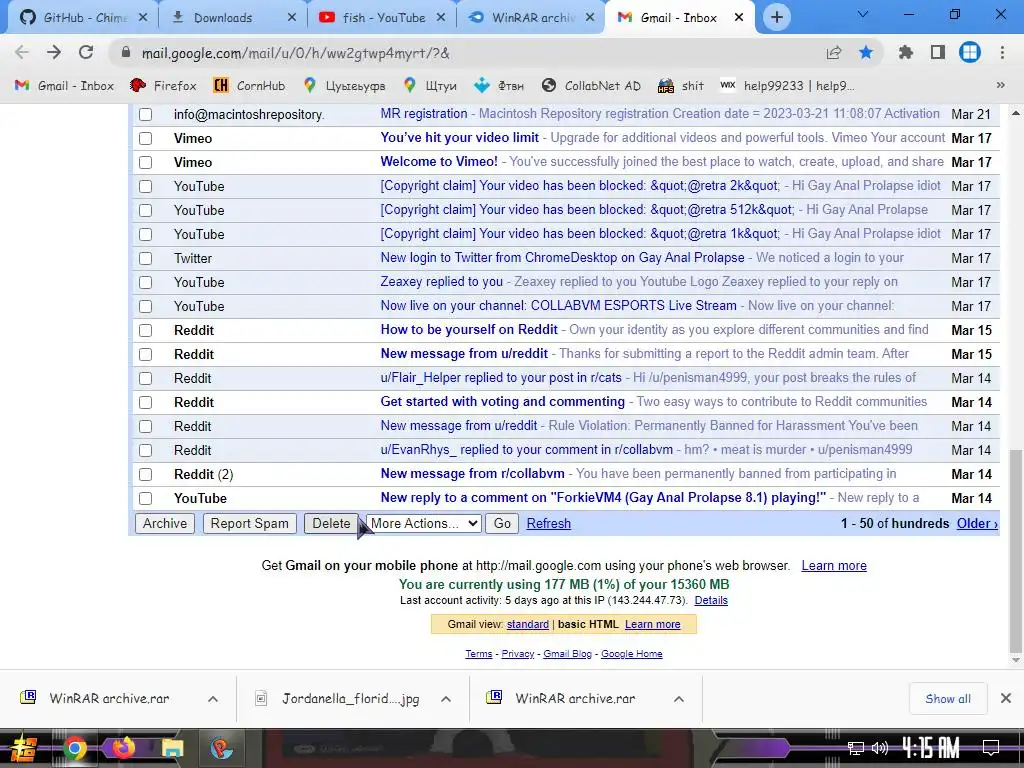1024x768 pixels.
Task: Open the Firefox bookmark
Action: tap(163, 86)
